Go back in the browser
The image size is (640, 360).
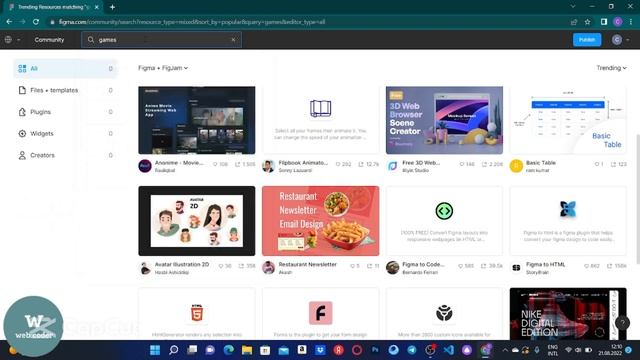tap(9, 22)
